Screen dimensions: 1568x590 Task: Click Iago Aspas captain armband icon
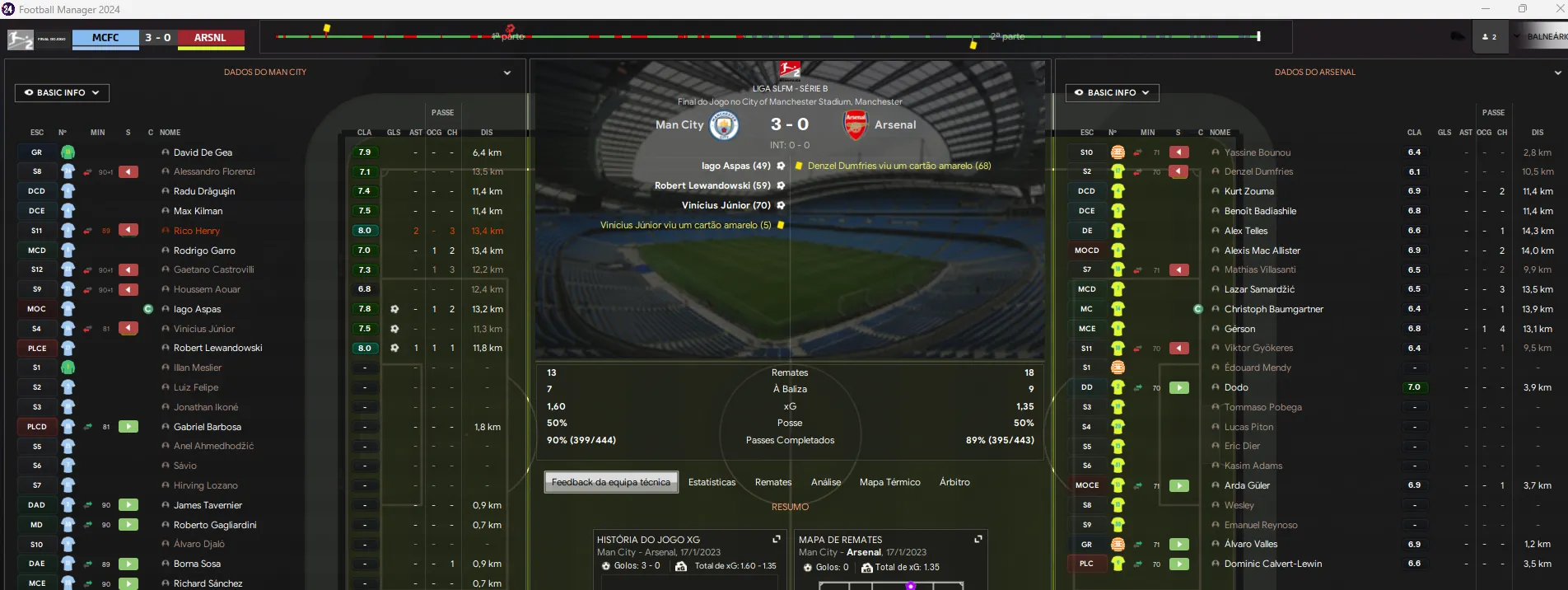click(x=148, y=309)
